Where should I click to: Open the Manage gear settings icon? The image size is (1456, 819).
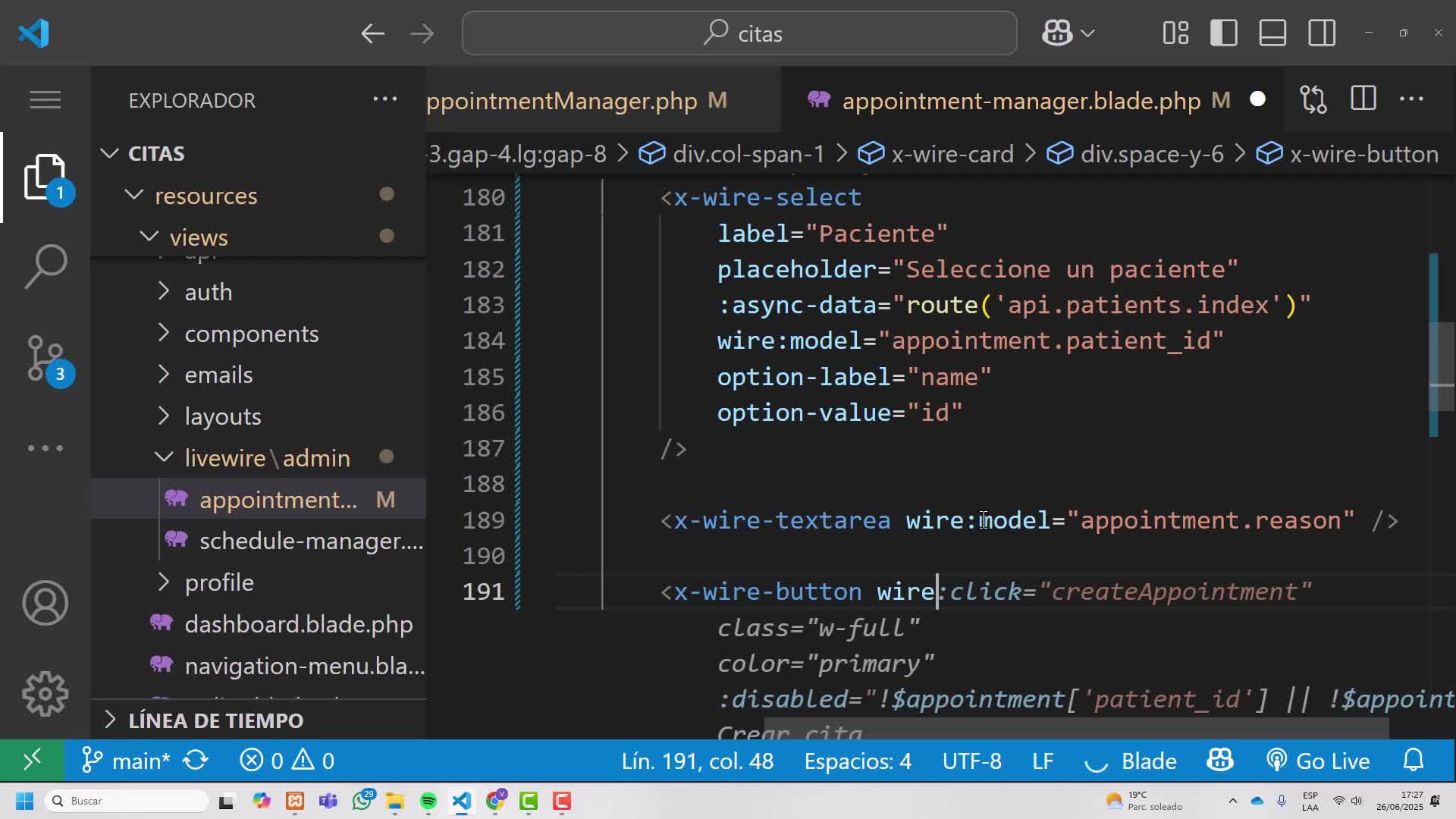(45, 693)
